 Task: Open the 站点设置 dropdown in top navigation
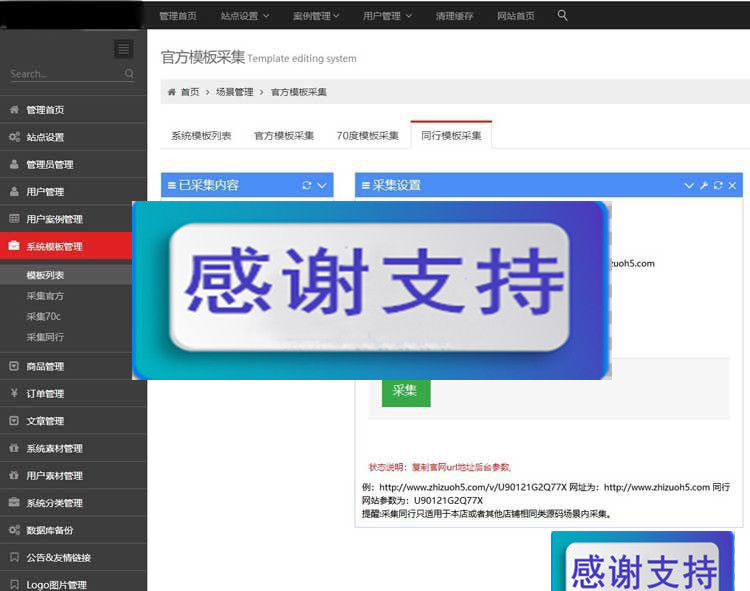coord(244,16)
